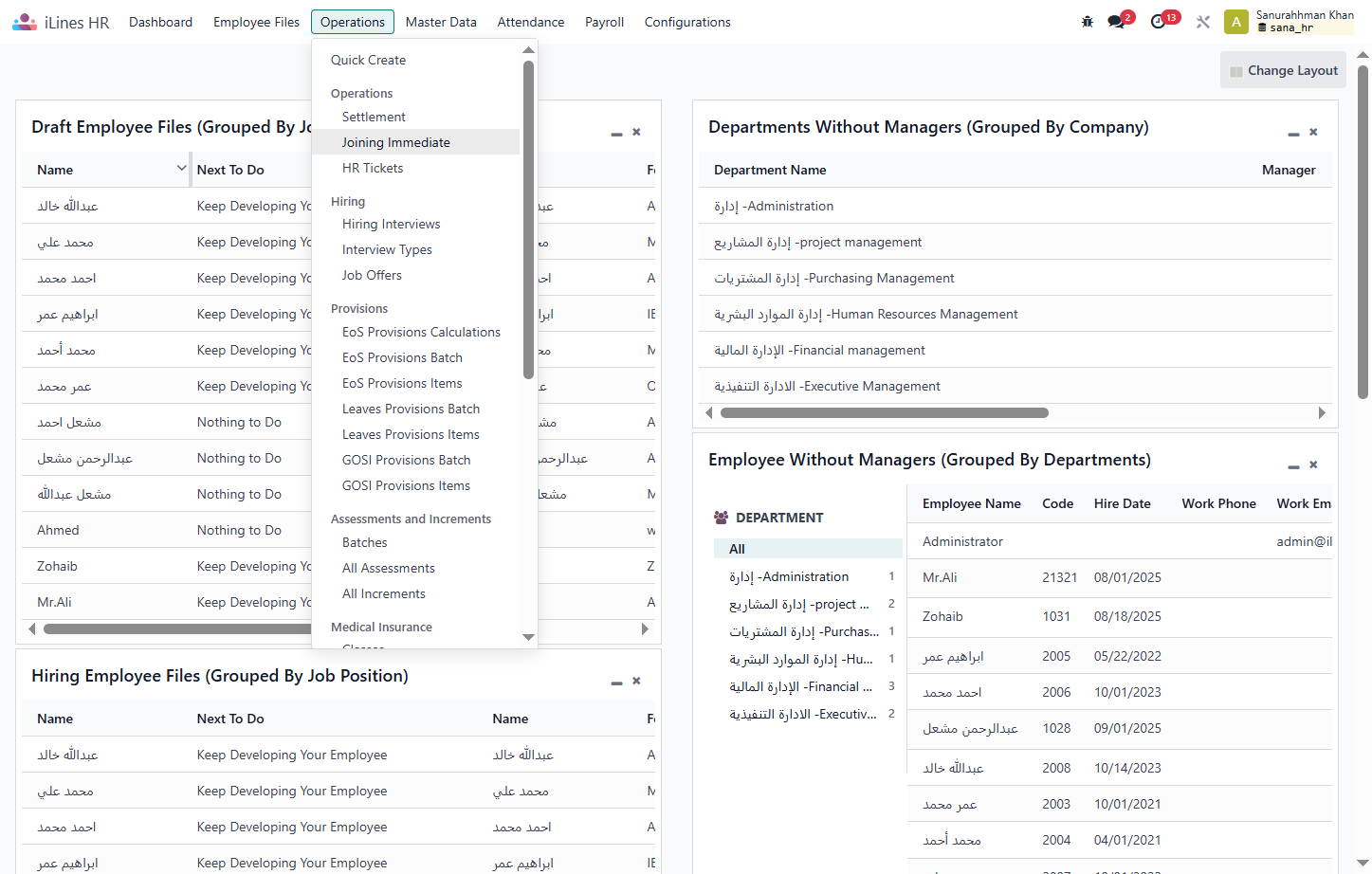
Task: Go to the Dashboard menu
Action: [x=160, y=22]
